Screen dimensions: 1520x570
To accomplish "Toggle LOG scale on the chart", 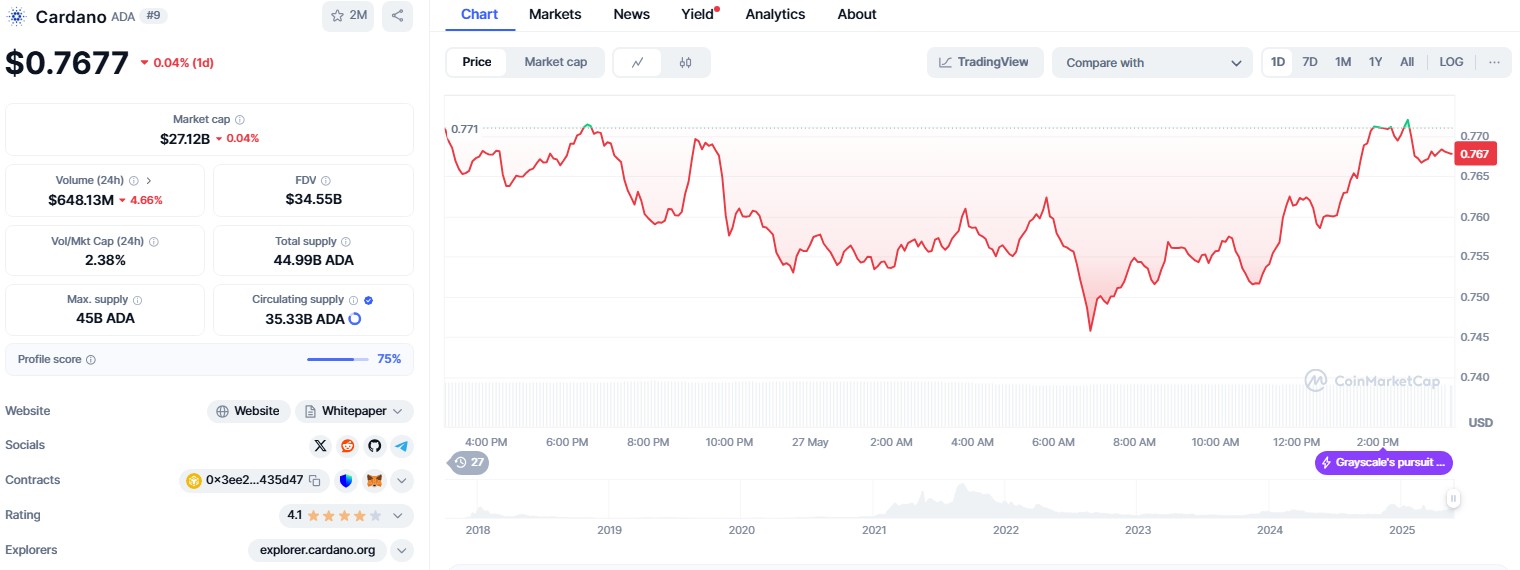I will tap(1451, 62).
